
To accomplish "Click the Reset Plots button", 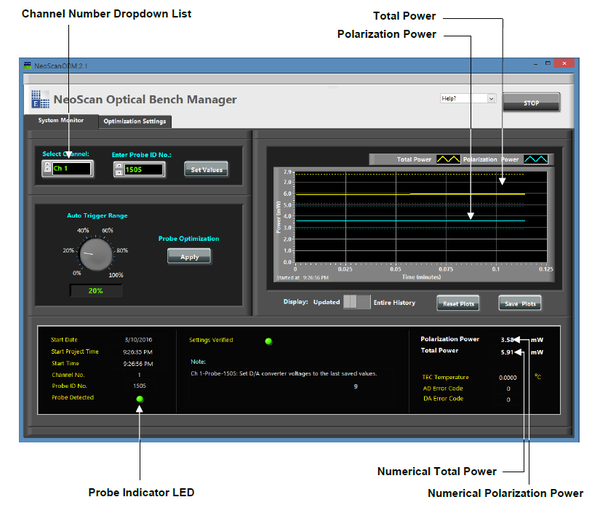I will 457,303.
